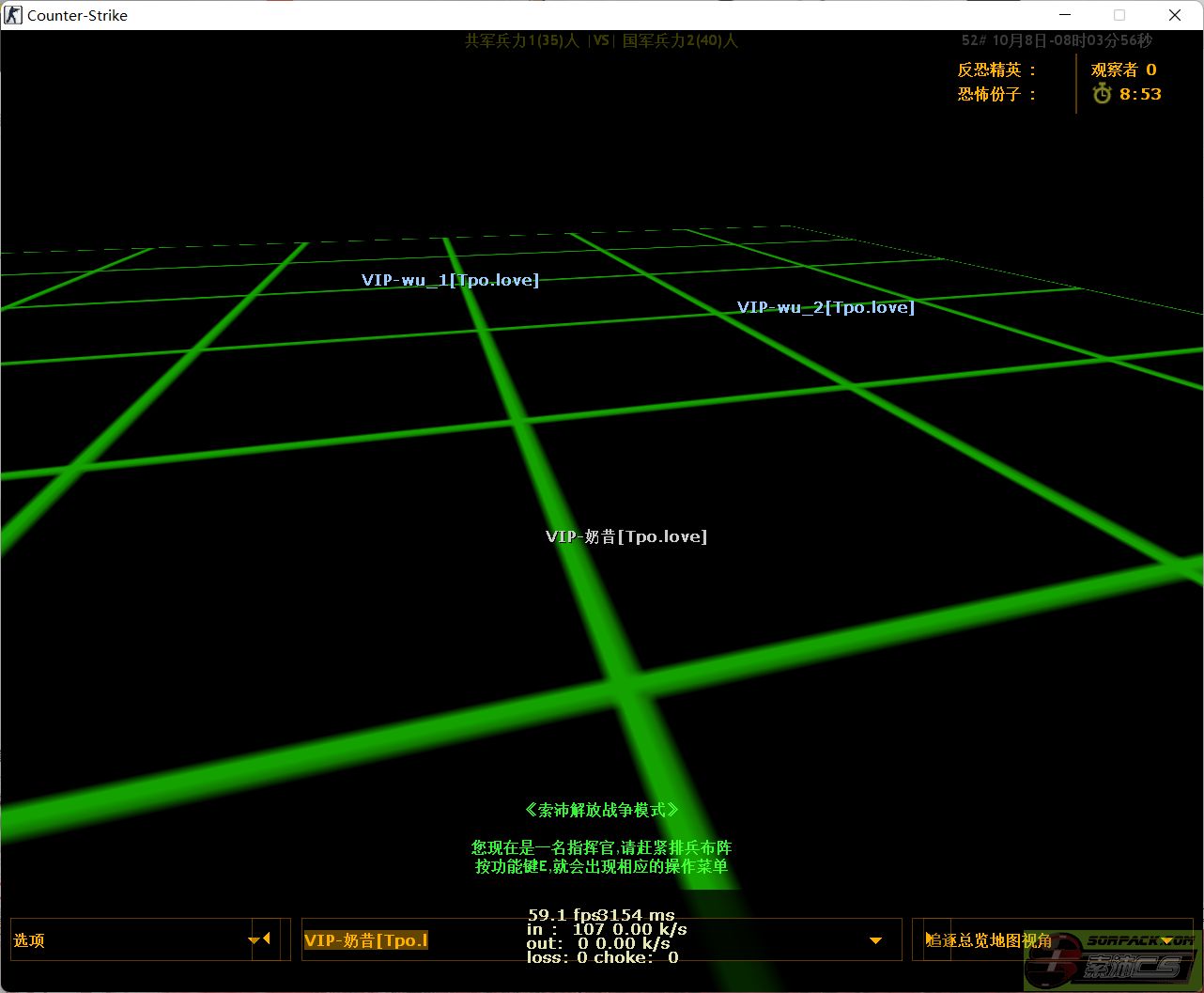1204x993 pixels.
Task: Click the VIP-wu_1[Tpo.love] player label
Action: 451,280
